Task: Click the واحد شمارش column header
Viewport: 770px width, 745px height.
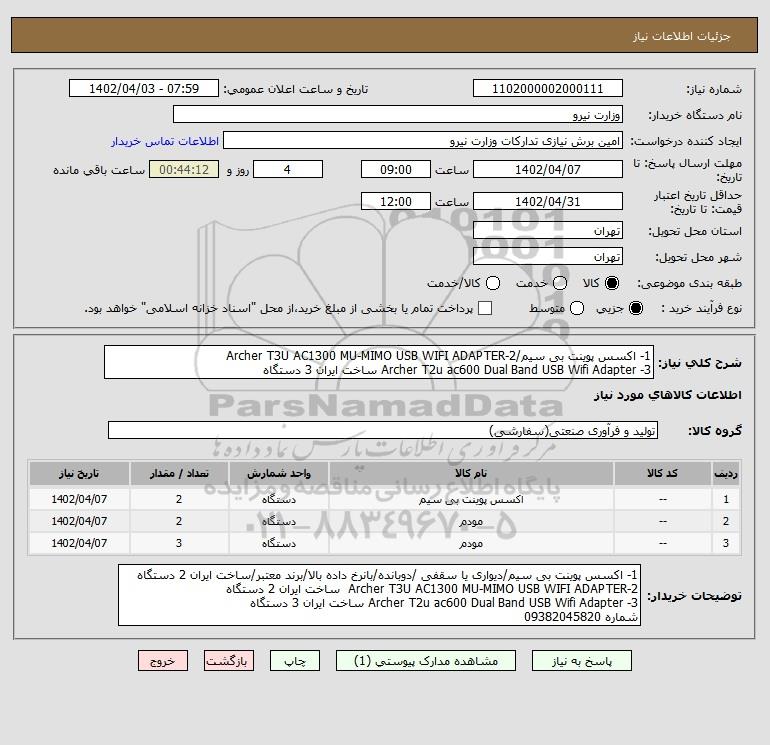Action: (278, 473)
